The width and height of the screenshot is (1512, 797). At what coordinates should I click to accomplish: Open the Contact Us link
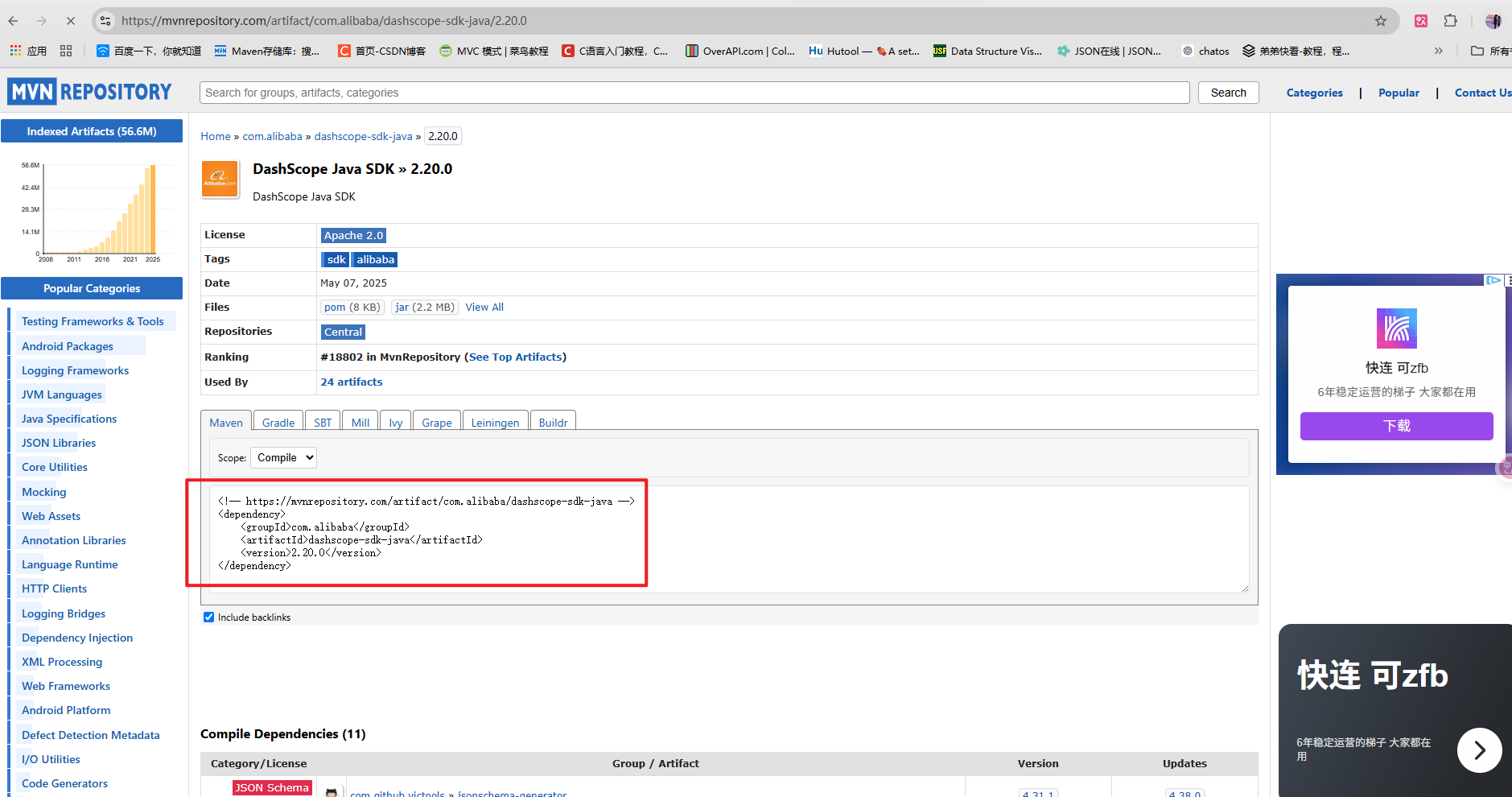coord(1483,93)
